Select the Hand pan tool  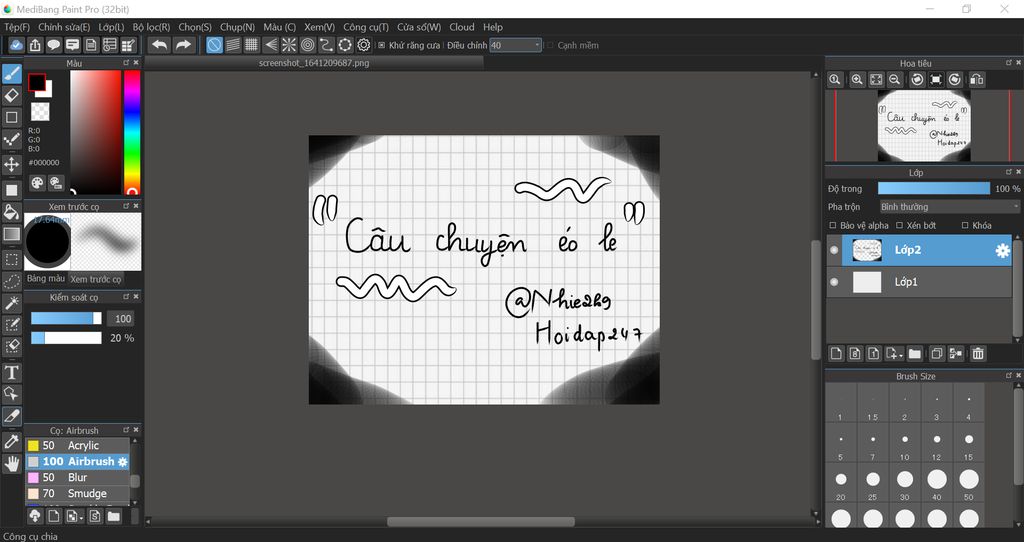click(x=12, y=464)
